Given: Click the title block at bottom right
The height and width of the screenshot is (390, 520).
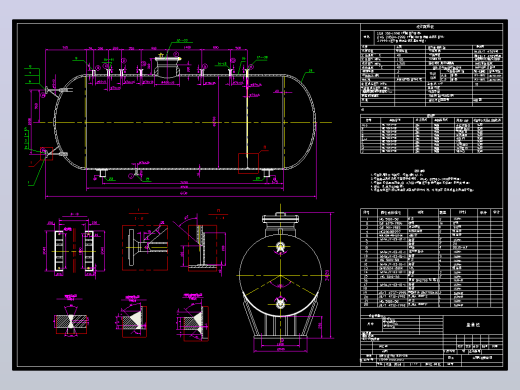Looking at the screenshot, I should (x=431, y=340).
